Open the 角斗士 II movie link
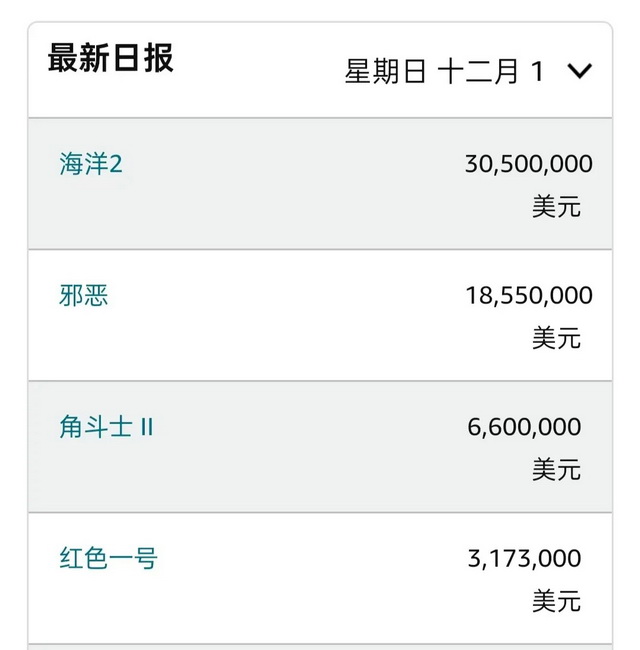Viewport: 640px width, 650px height. [x=106, y=427]
